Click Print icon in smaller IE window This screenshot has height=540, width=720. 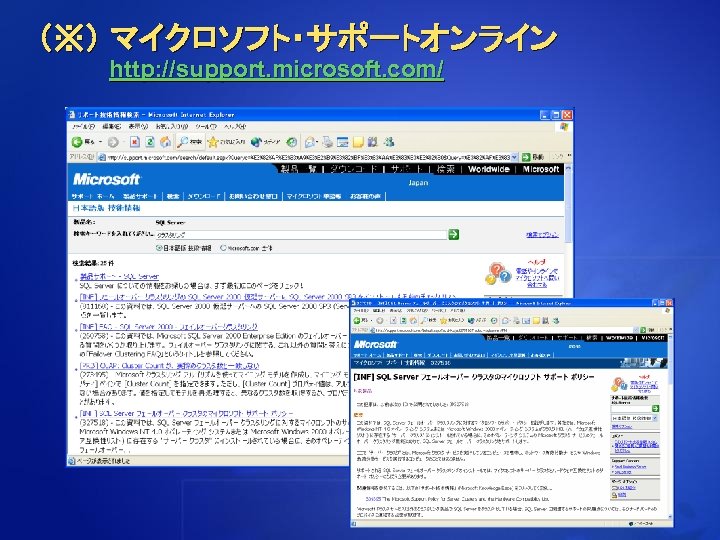pos(516,321)
